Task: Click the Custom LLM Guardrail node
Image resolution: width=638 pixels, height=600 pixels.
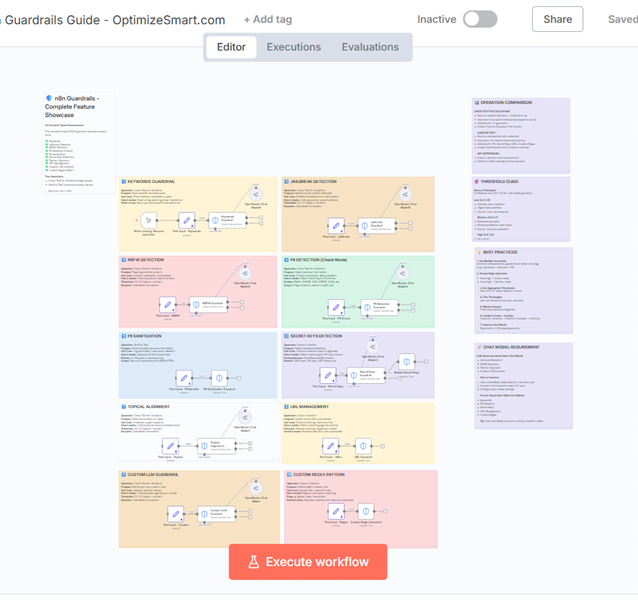Action: click(203, 514)
